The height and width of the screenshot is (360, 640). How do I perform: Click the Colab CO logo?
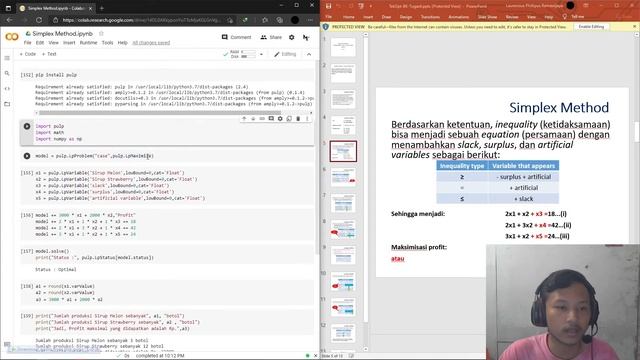(12, 37)
